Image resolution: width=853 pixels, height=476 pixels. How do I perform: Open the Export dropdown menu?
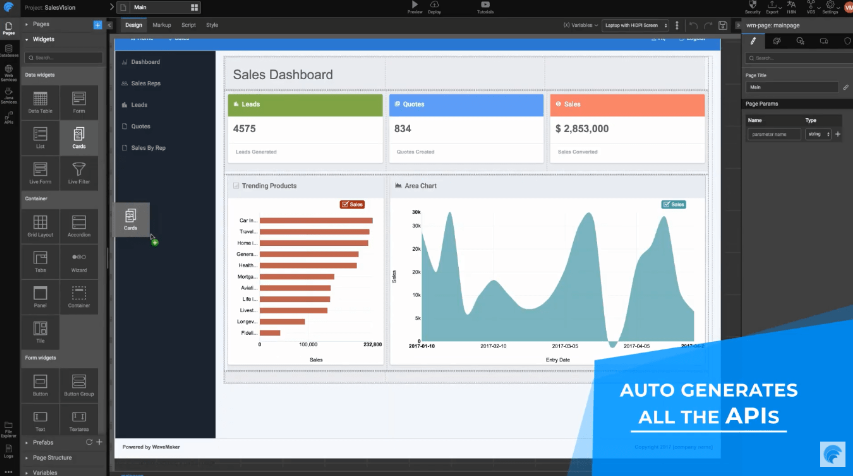[773, 6]
